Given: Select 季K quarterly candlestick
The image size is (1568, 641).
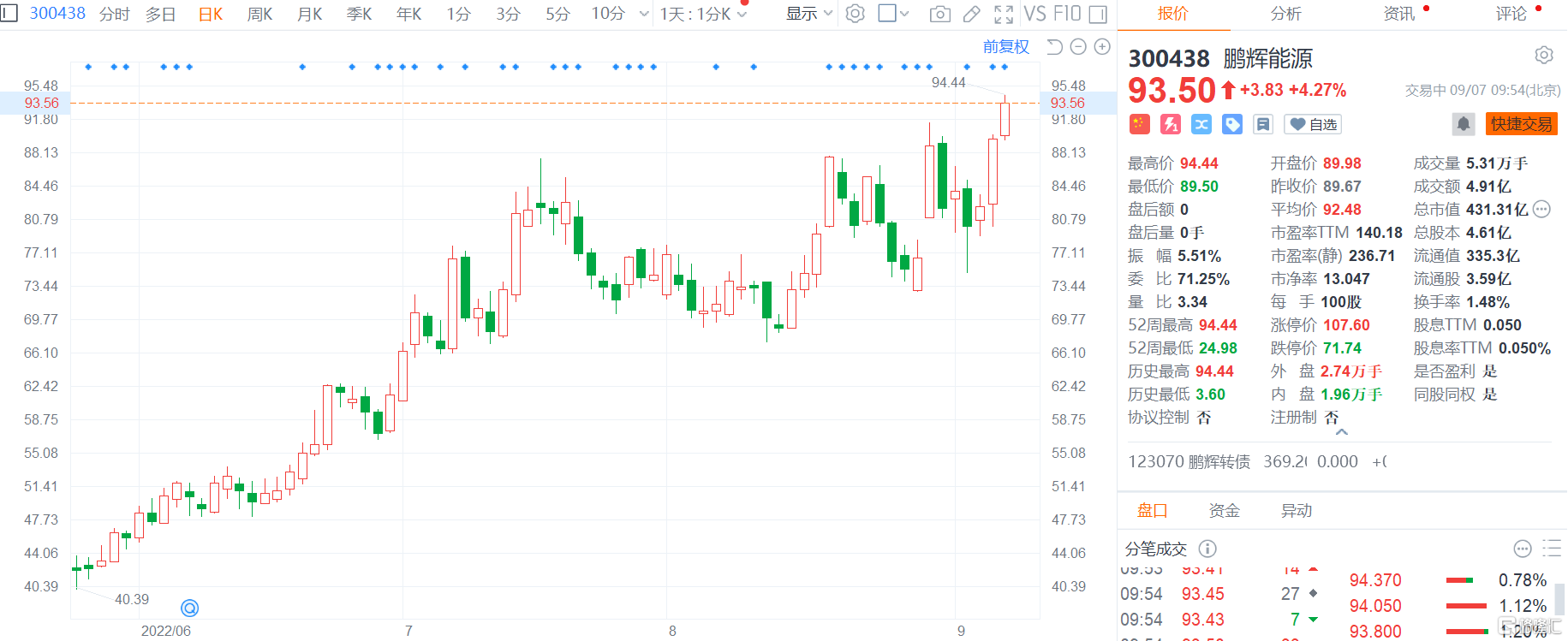Looking at the screenshot, I should 359,14.
